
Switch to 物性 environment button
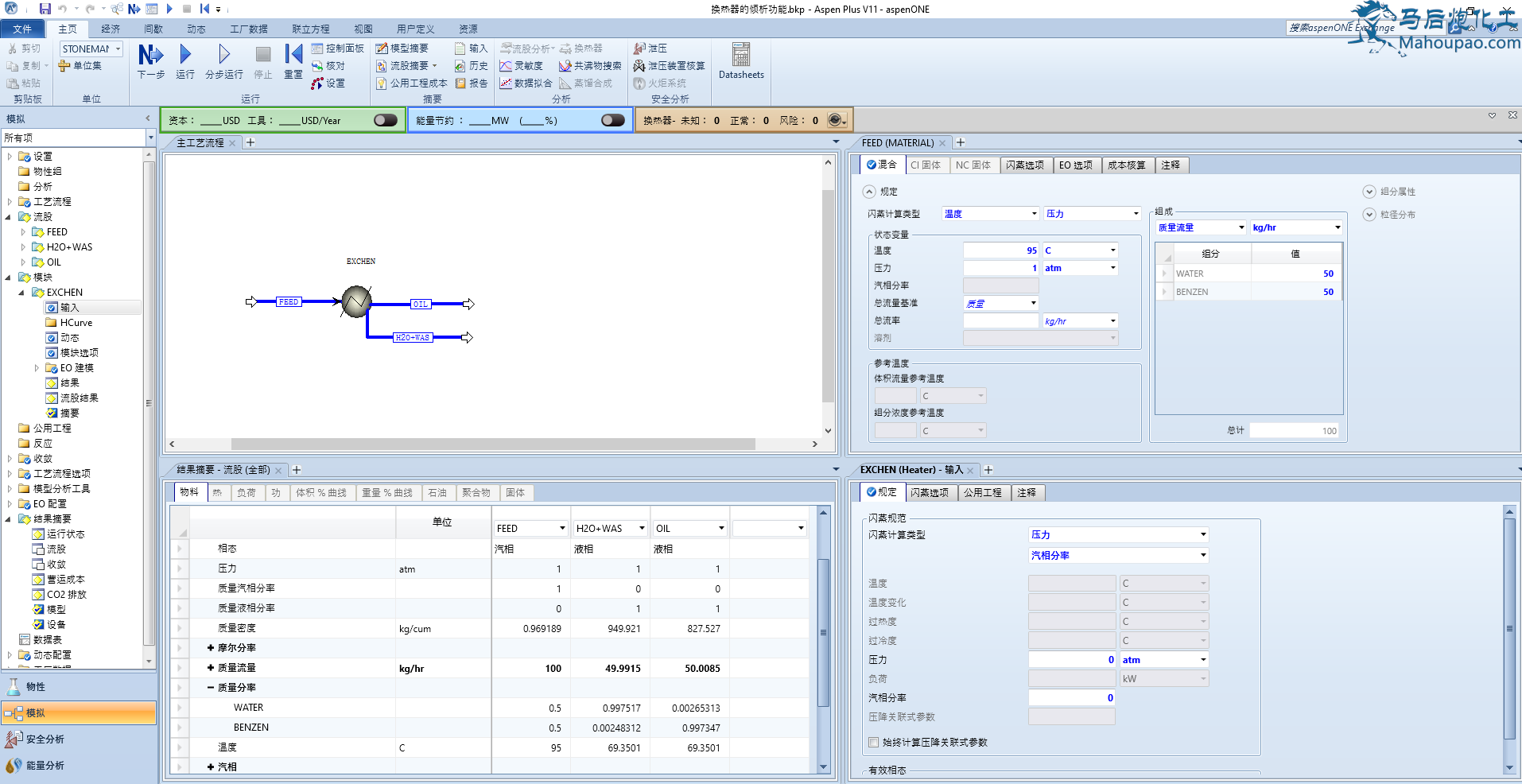79,686
